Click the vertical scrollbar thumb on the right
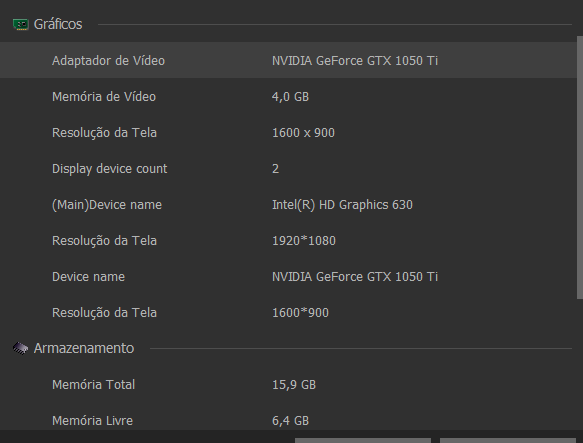This screenshot has width=583, height=443. pyautogui.click(x=580, y=167)
